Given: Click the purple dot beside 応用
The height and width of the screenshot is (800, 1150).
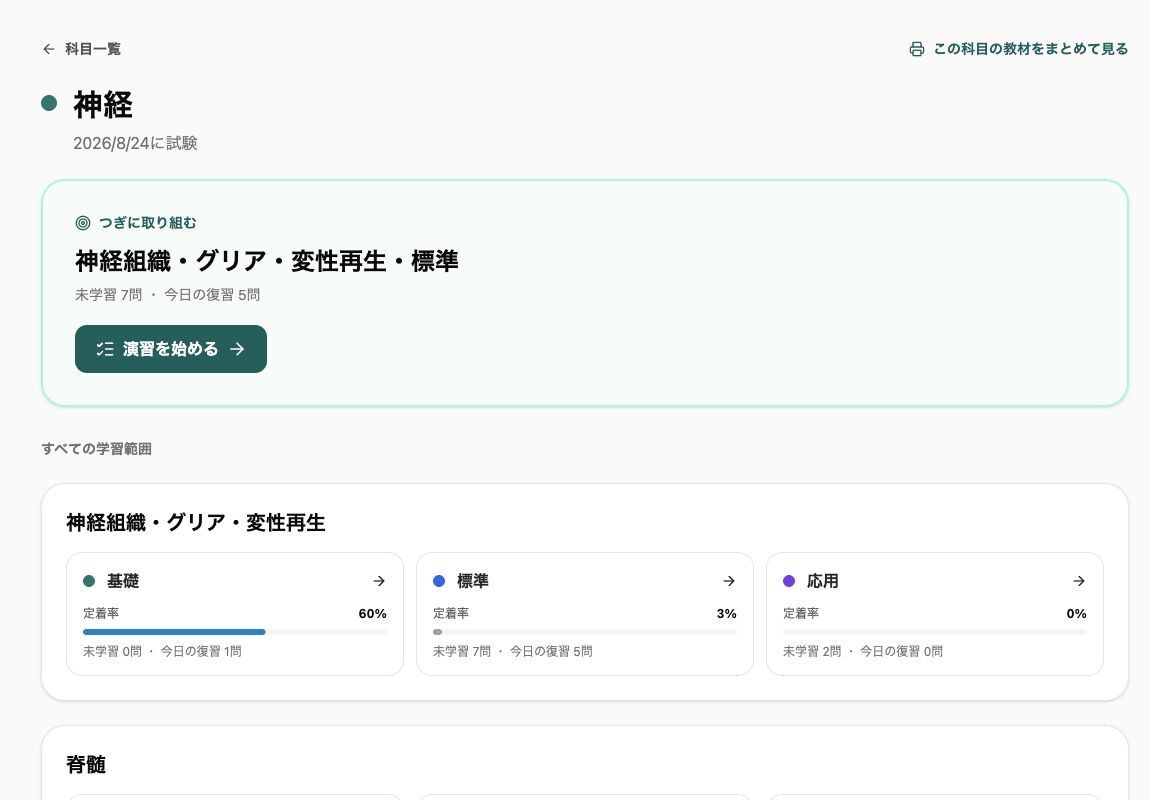Looking at the screenshot, I should click(789, 581).
